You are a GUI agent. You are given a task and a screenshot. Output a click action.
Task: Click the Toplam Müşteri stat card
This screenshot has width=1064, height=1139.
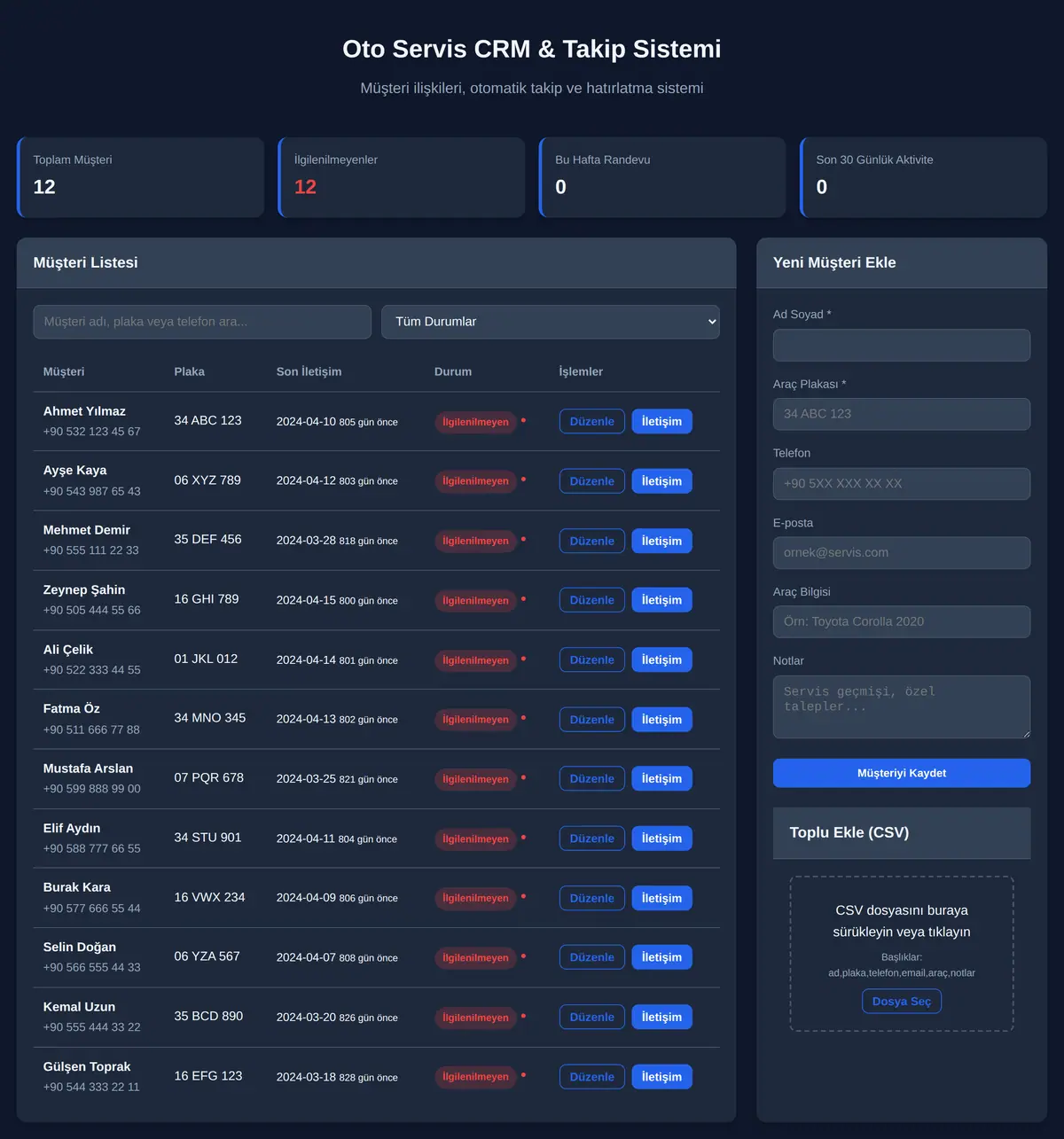pyautogui.click(x=140, y=177)
